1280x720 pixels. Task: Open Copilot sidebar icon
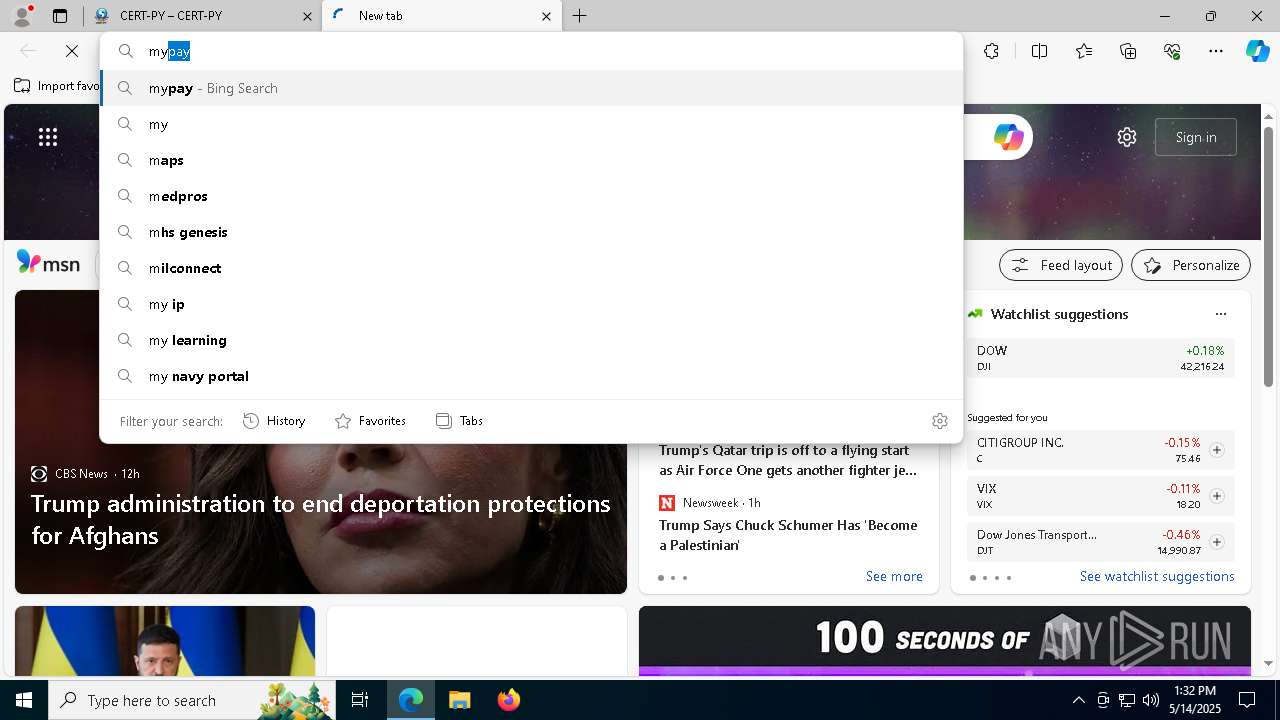1257,51
